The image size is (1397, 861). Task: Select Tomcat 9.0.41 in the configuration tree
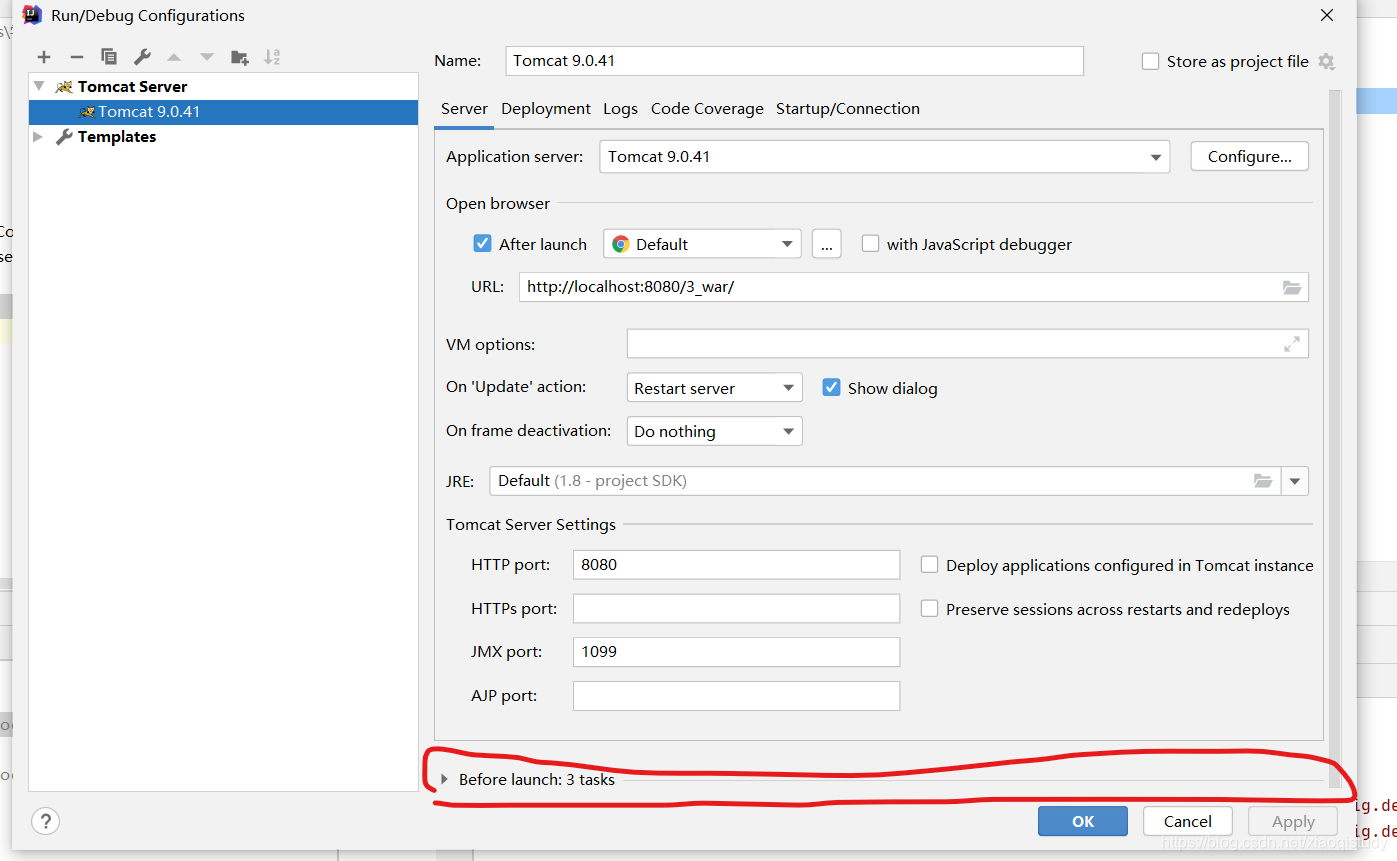223,112
